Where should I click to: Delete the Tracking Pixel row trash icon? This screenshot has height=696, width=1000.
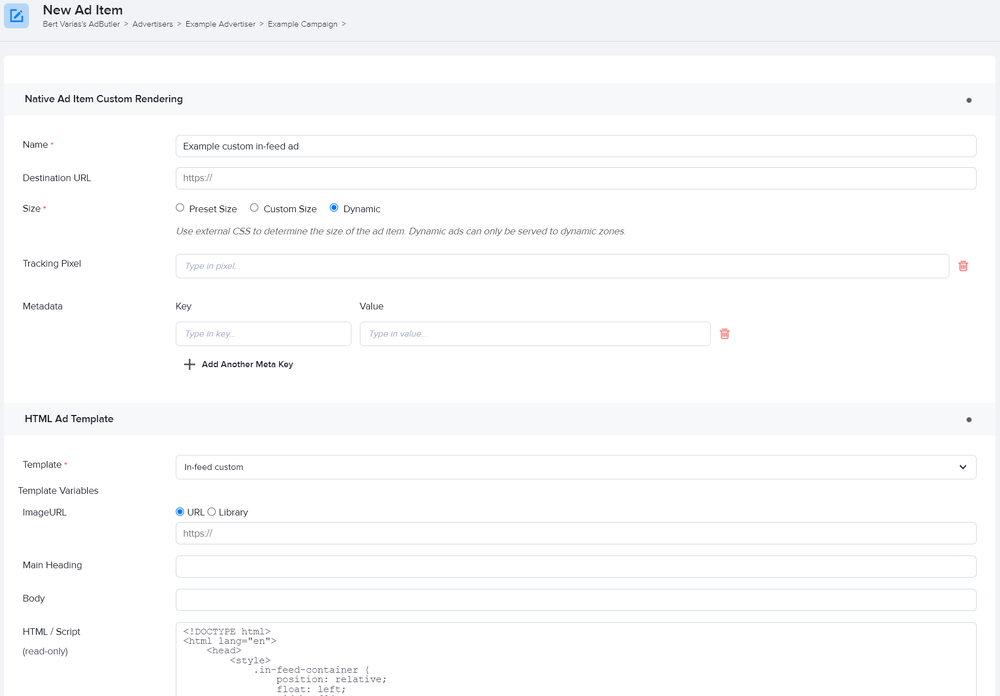(963, 266)
